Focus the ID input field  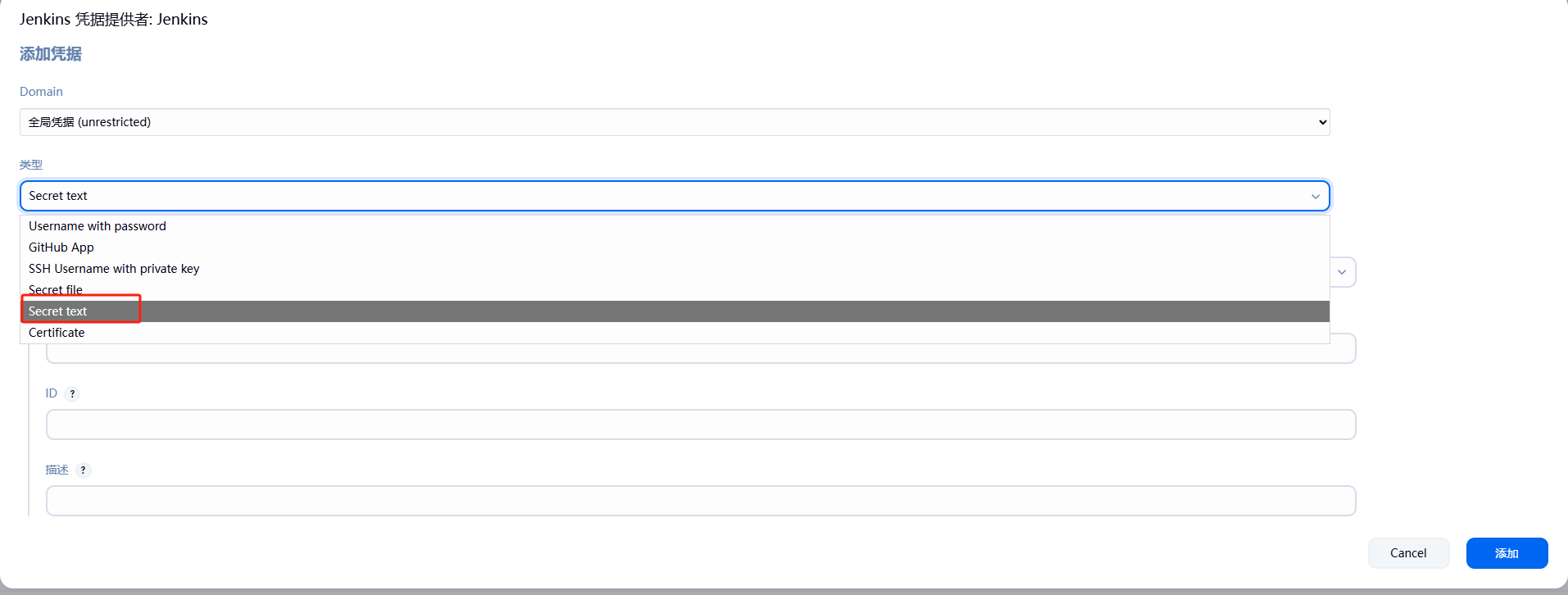[x=700, y=425]
